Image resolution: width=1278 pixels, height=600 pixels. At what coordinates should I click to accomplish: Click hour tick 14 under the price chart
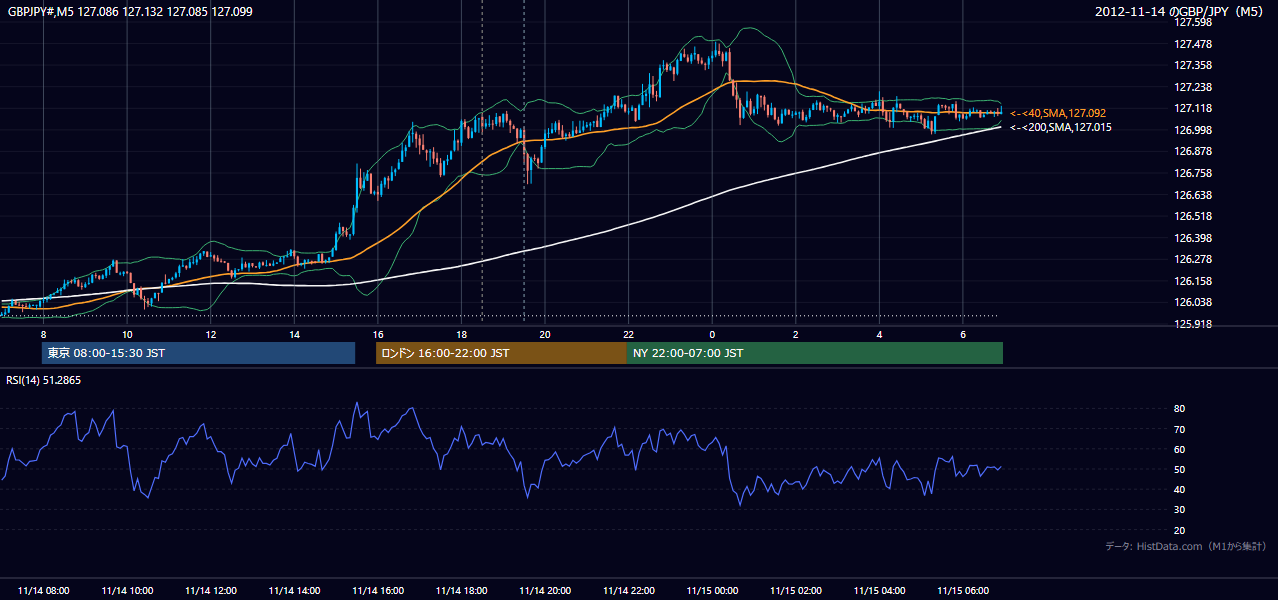pyautogui.click(x=295, y=334)
